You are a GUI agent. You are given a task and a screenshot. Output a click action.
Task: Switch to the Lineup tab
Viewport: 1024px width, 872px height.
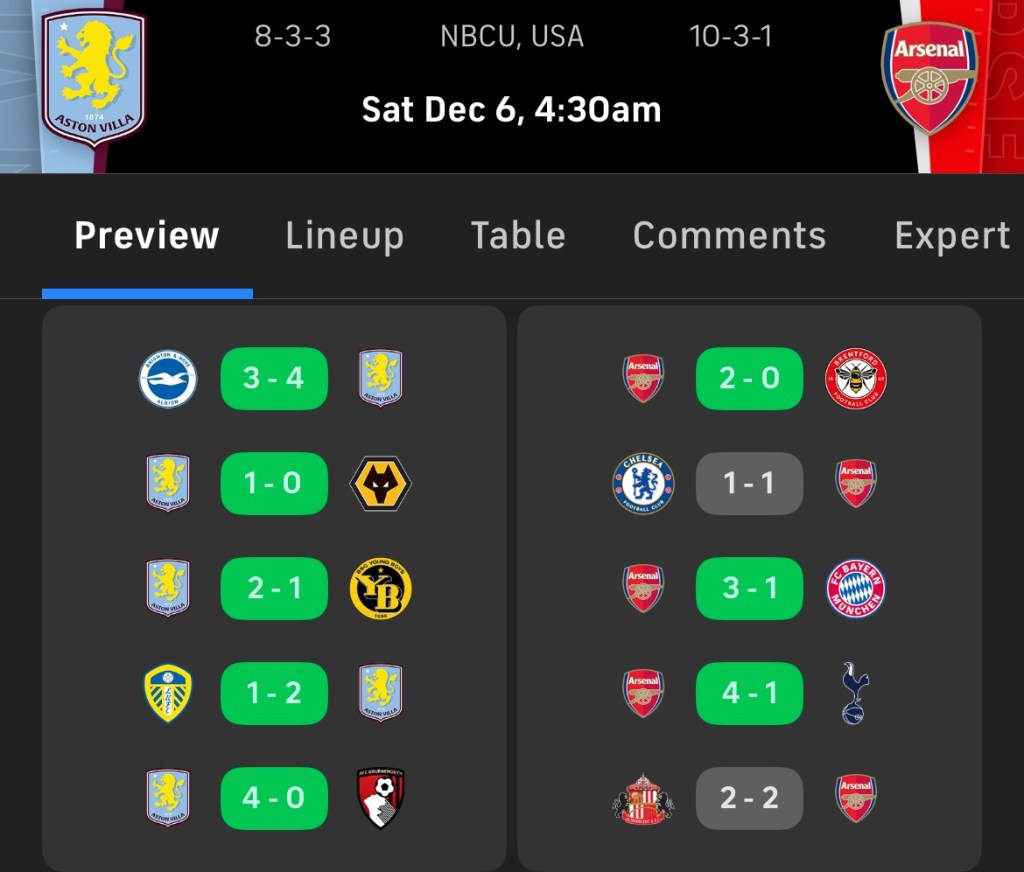click(x=344, y=236)
